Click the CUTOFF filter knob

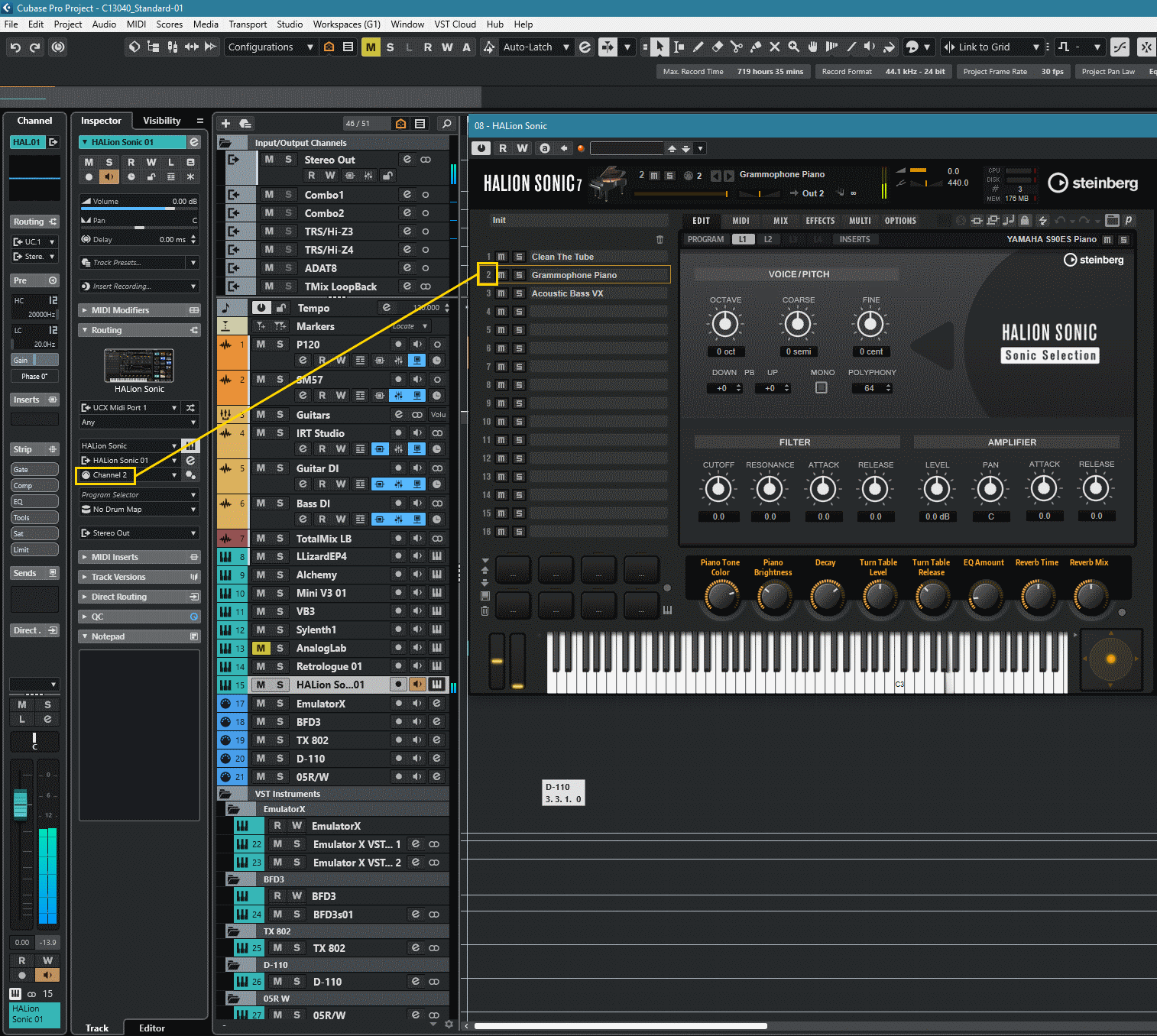(x=718, y=488)
